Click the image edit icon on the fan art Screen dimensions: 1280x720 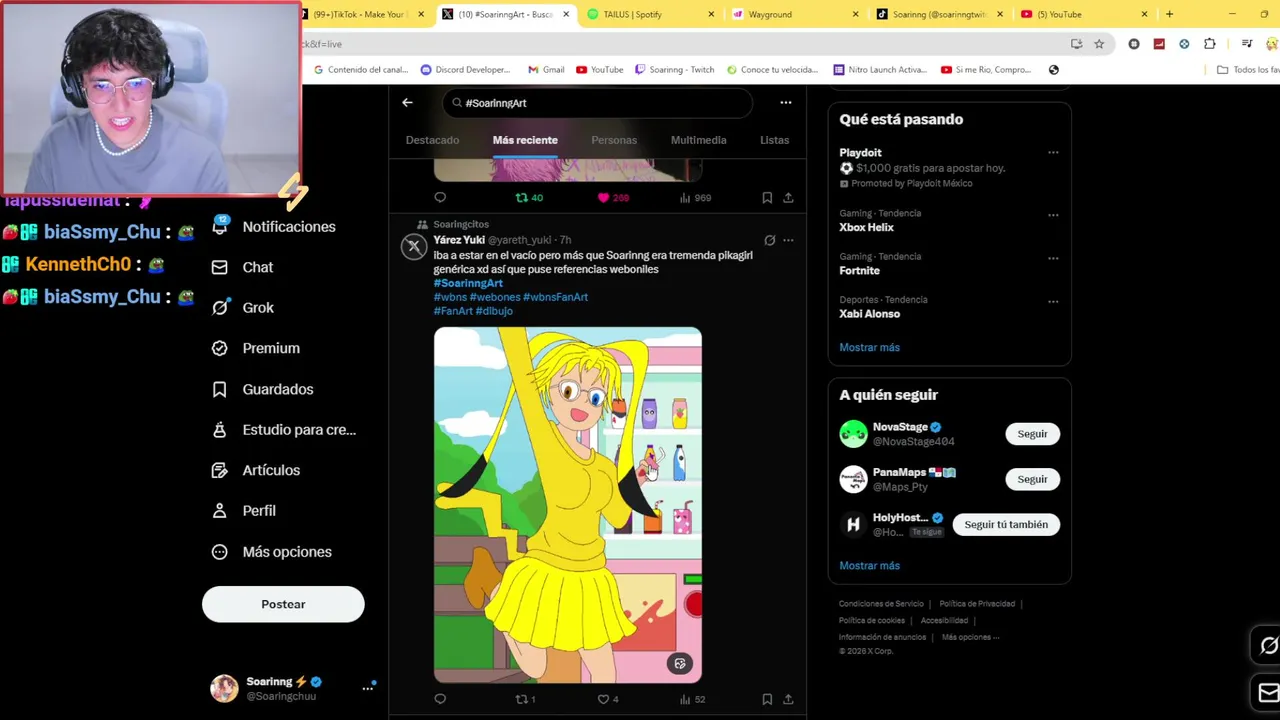680,664
